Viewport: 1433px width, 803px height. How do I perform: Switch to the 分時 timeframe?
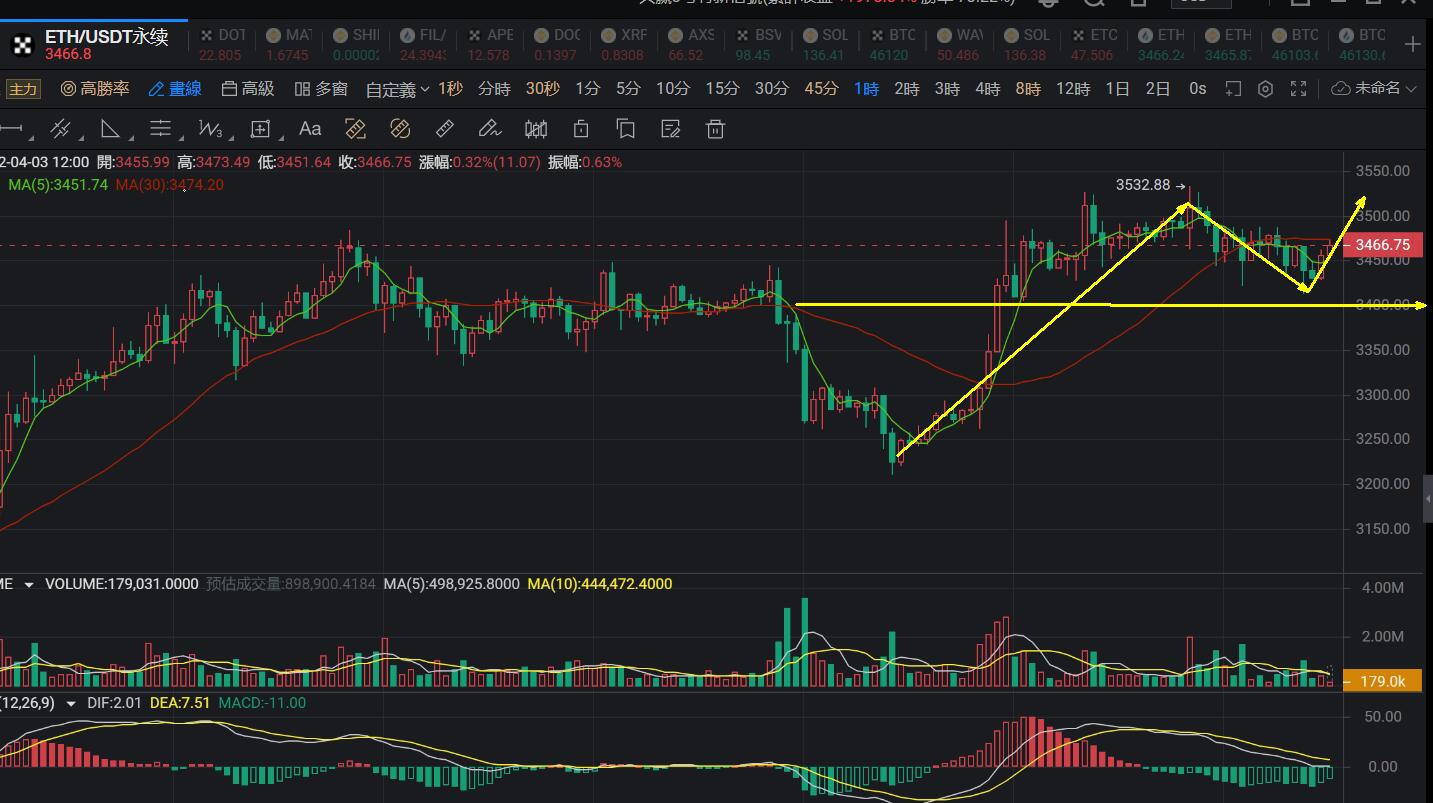494,89
